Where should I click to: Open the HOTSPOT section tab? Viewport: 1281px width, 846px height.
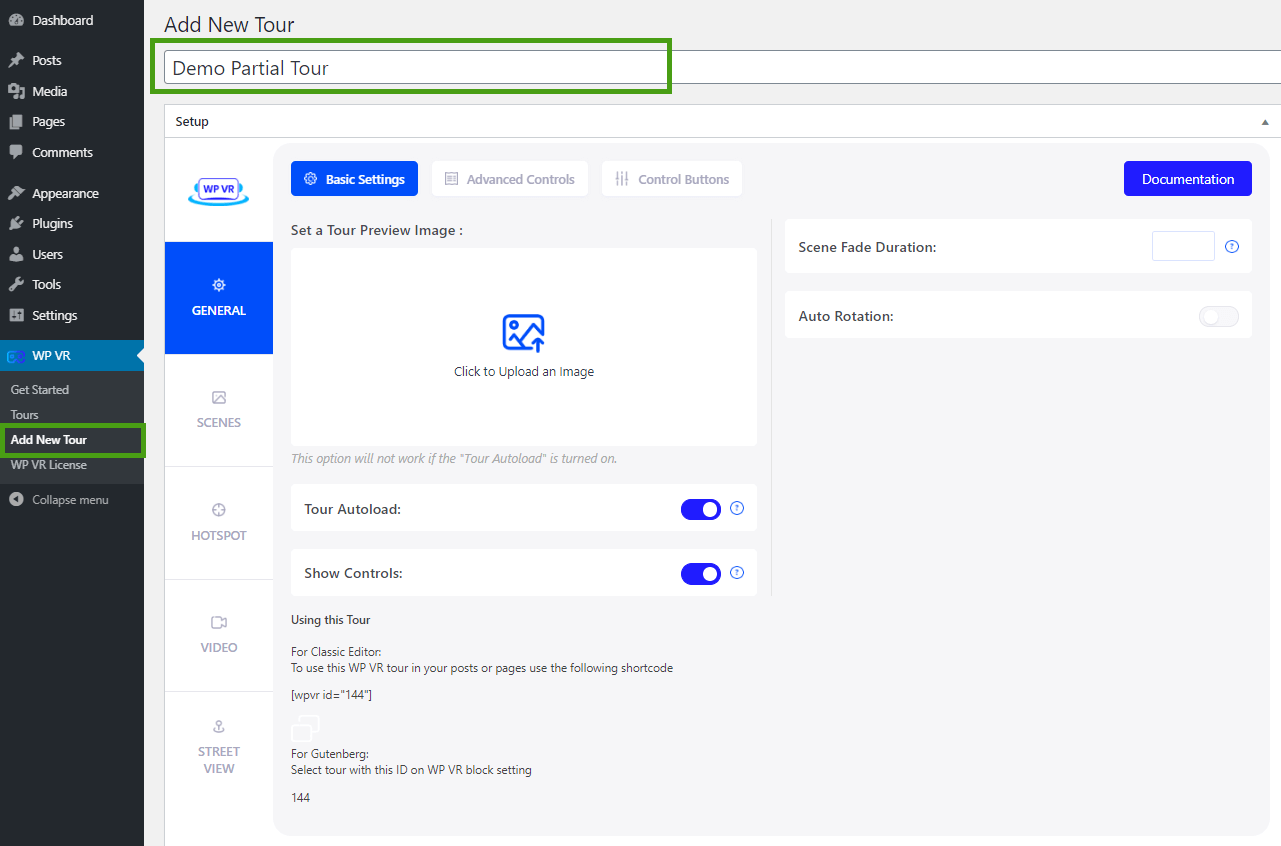pyautogui.click(x=219, y=523)
